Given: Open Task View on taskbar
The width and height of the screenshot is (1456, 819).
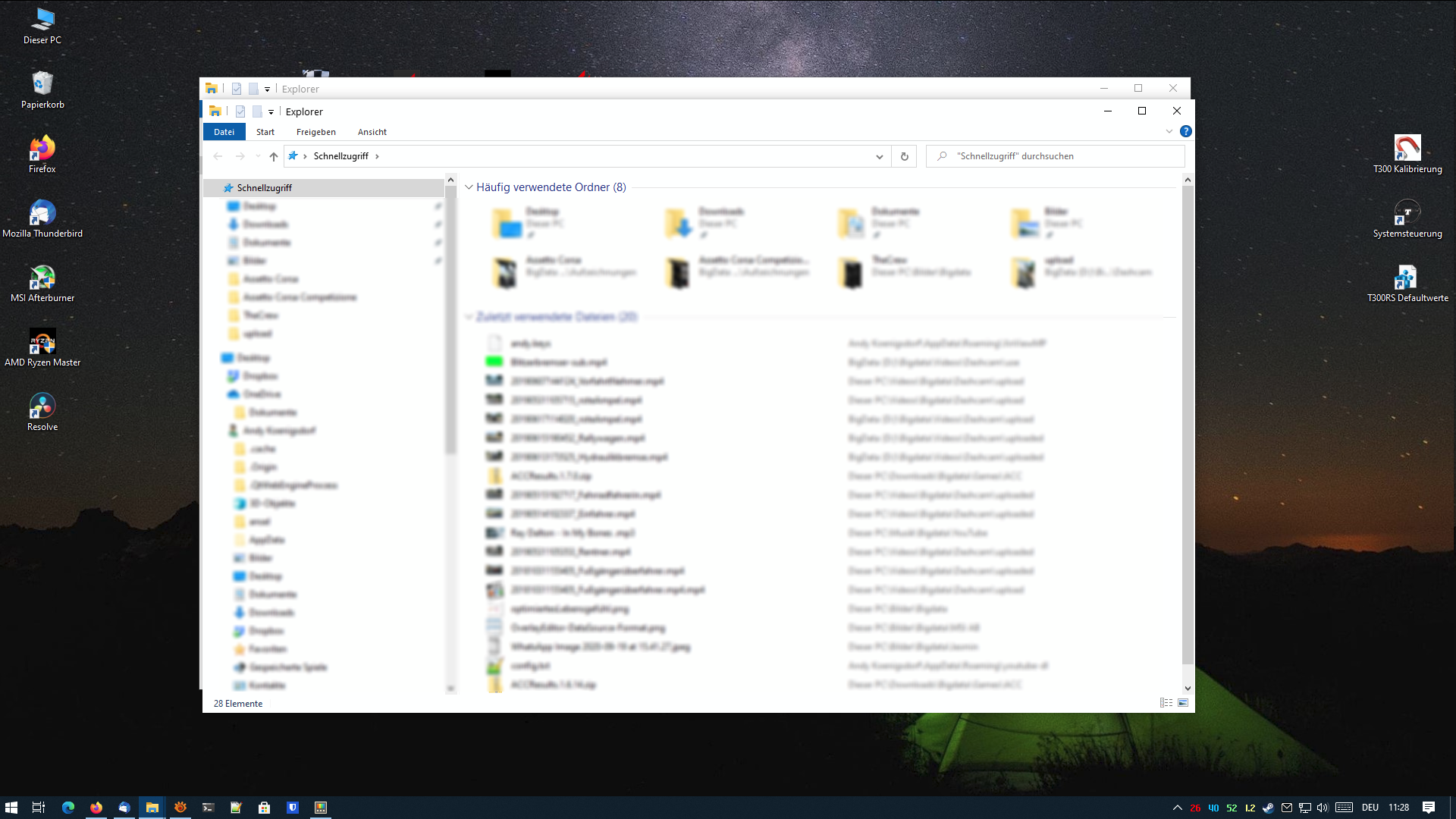Looking at the screenshot, I should (38, 808).
